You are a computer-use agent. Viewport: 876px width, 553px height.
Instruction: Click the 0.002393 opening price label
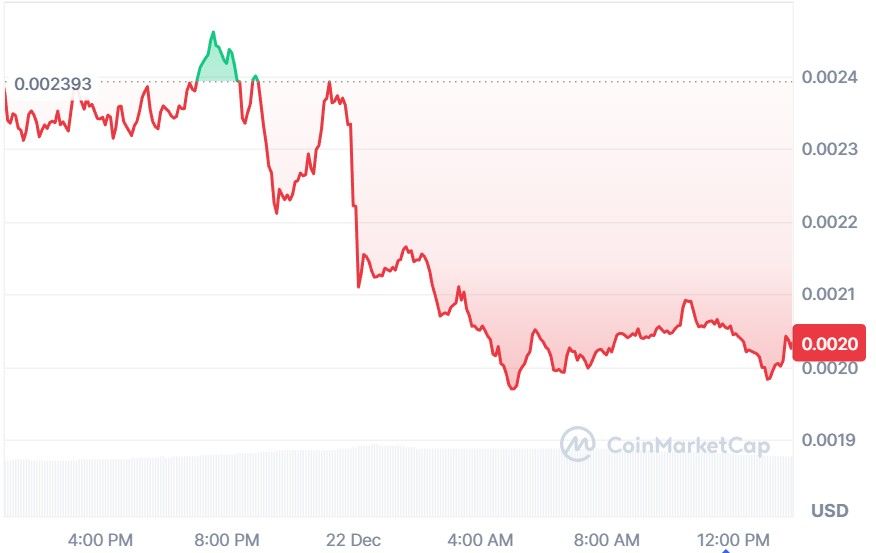tap(52, 85)
